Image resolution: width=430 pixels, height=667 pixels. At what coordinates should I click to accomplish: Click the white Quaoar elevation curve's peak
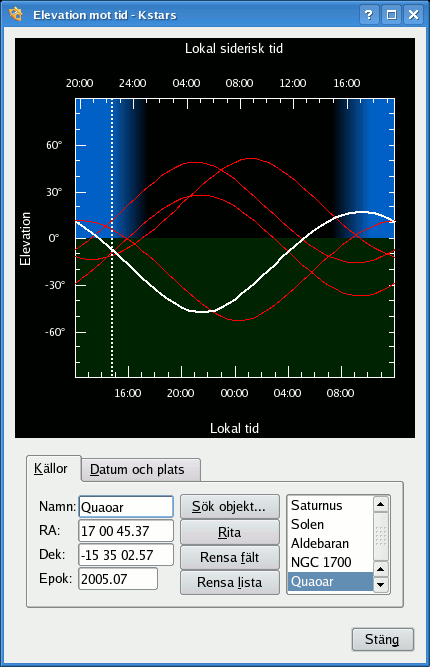(x=362, y=212)
